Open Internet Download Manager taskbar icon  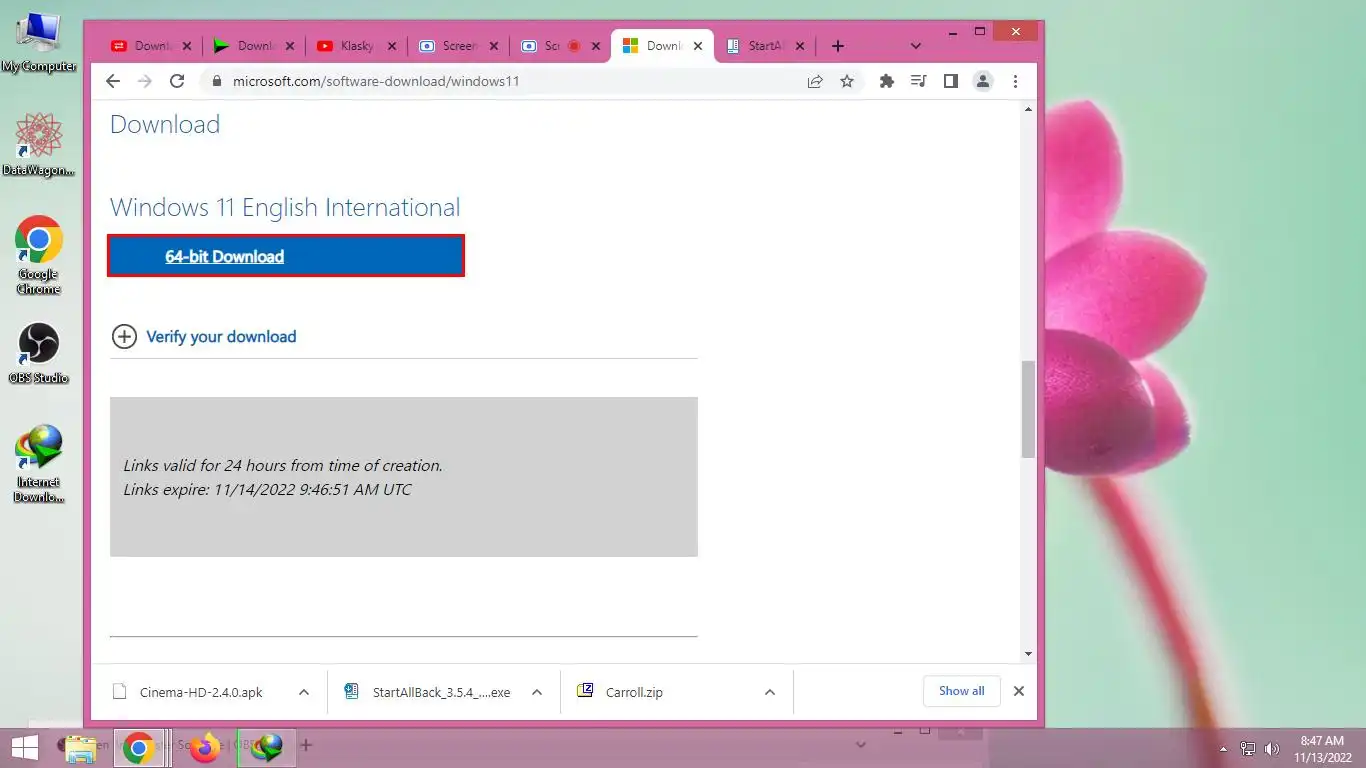pos(267,746)
